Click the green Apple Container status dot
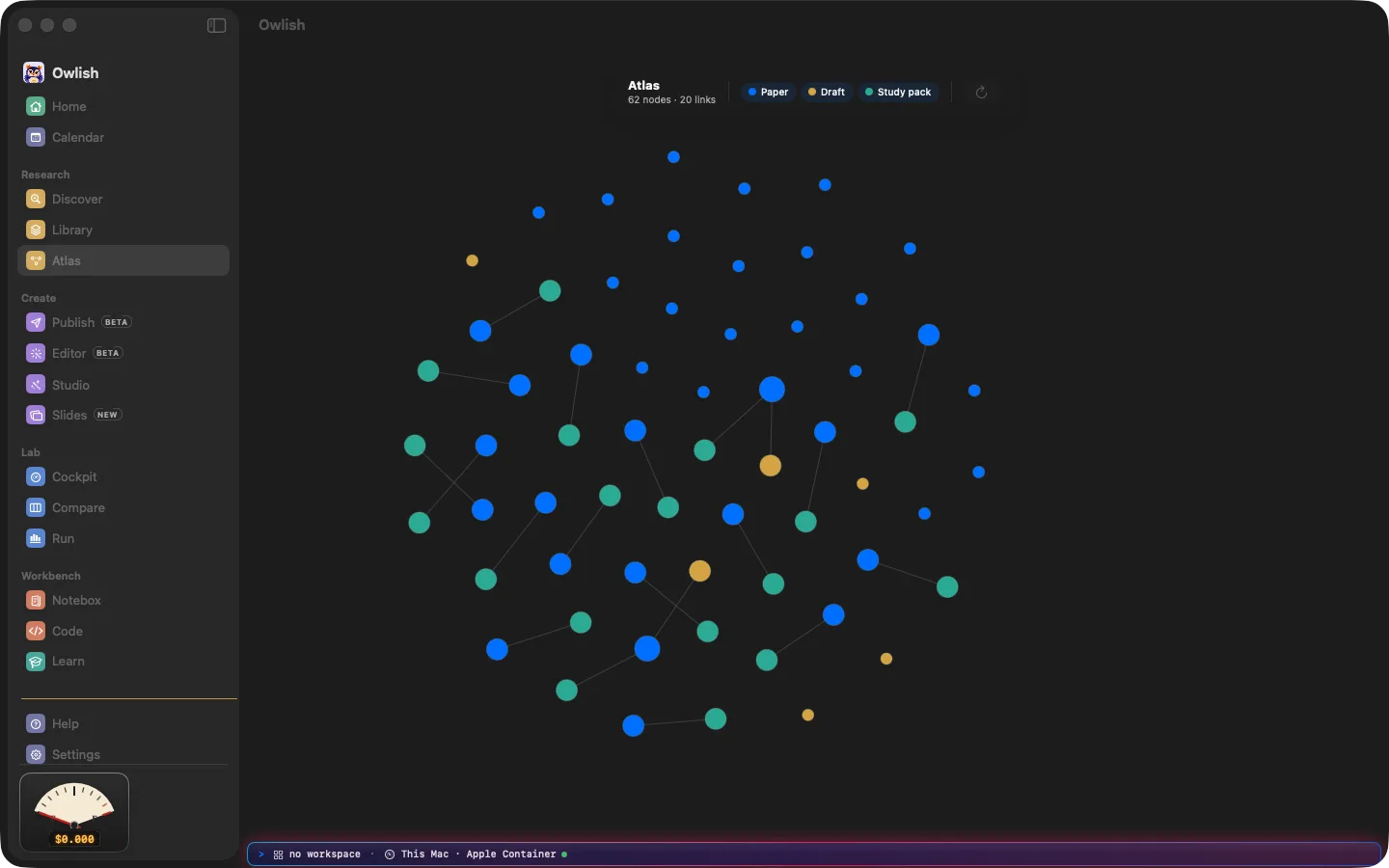 click(x=564, y=854)
